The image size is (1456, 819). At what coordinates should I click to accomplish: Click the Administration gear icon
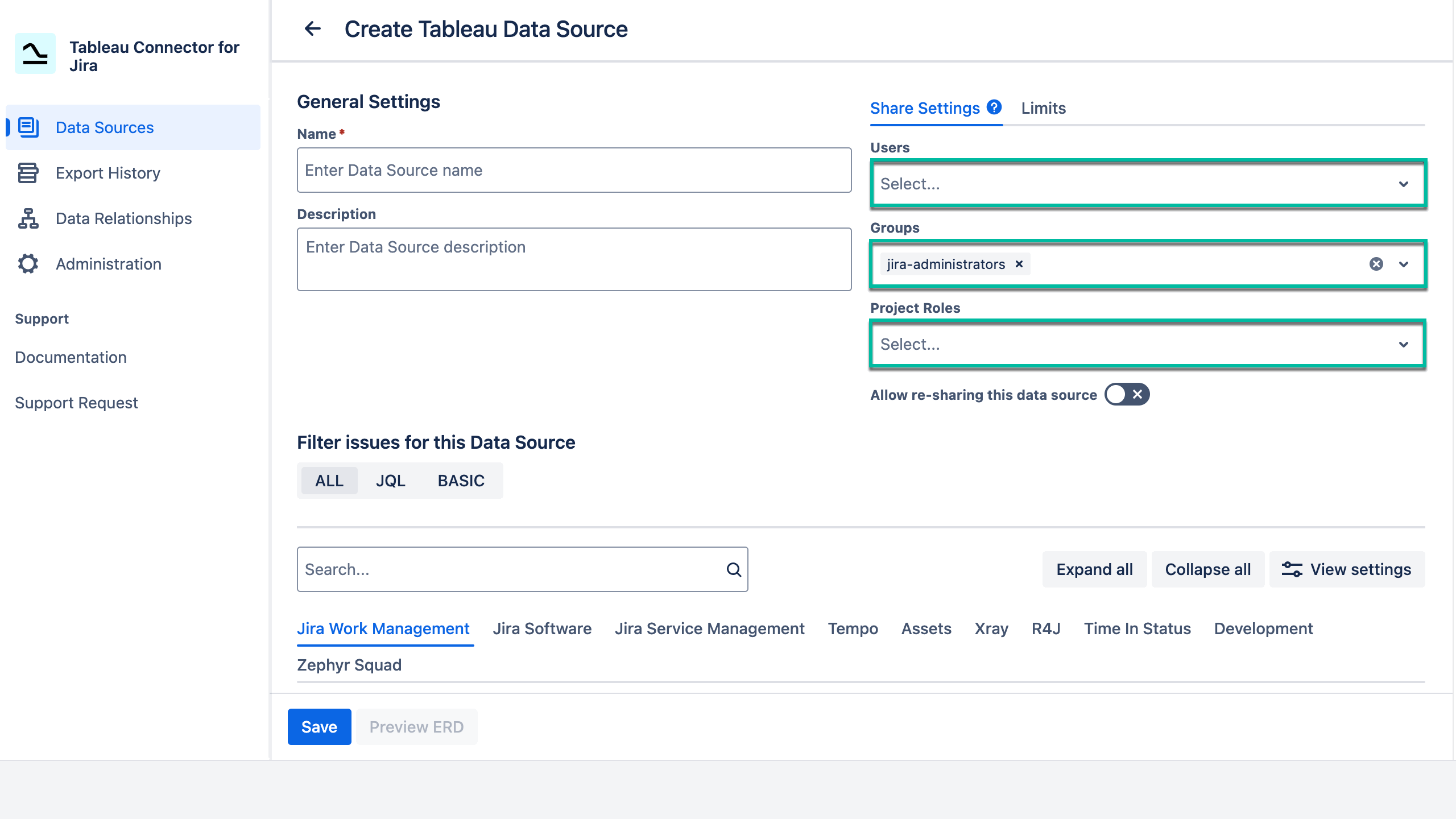(28, 264)
